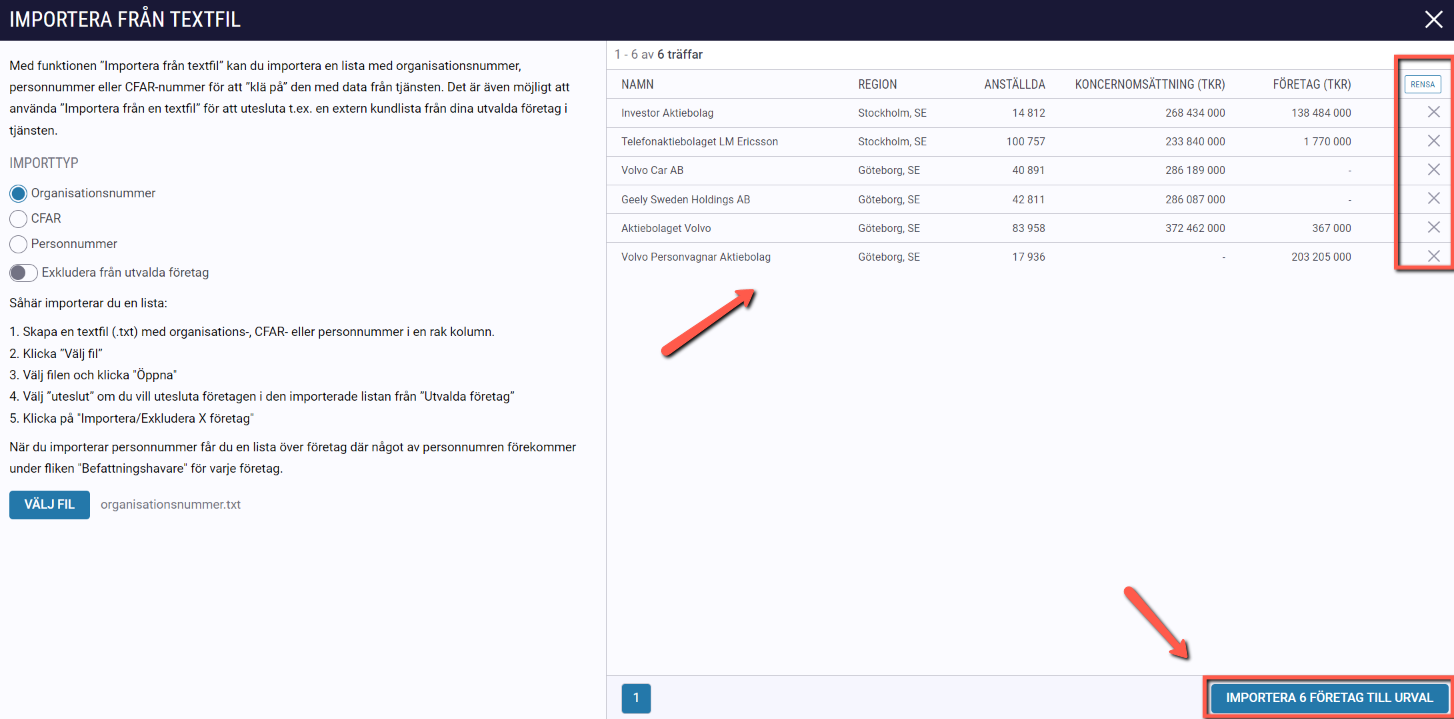
Task: Click employee count 17 936
Action: [1029, 257]
